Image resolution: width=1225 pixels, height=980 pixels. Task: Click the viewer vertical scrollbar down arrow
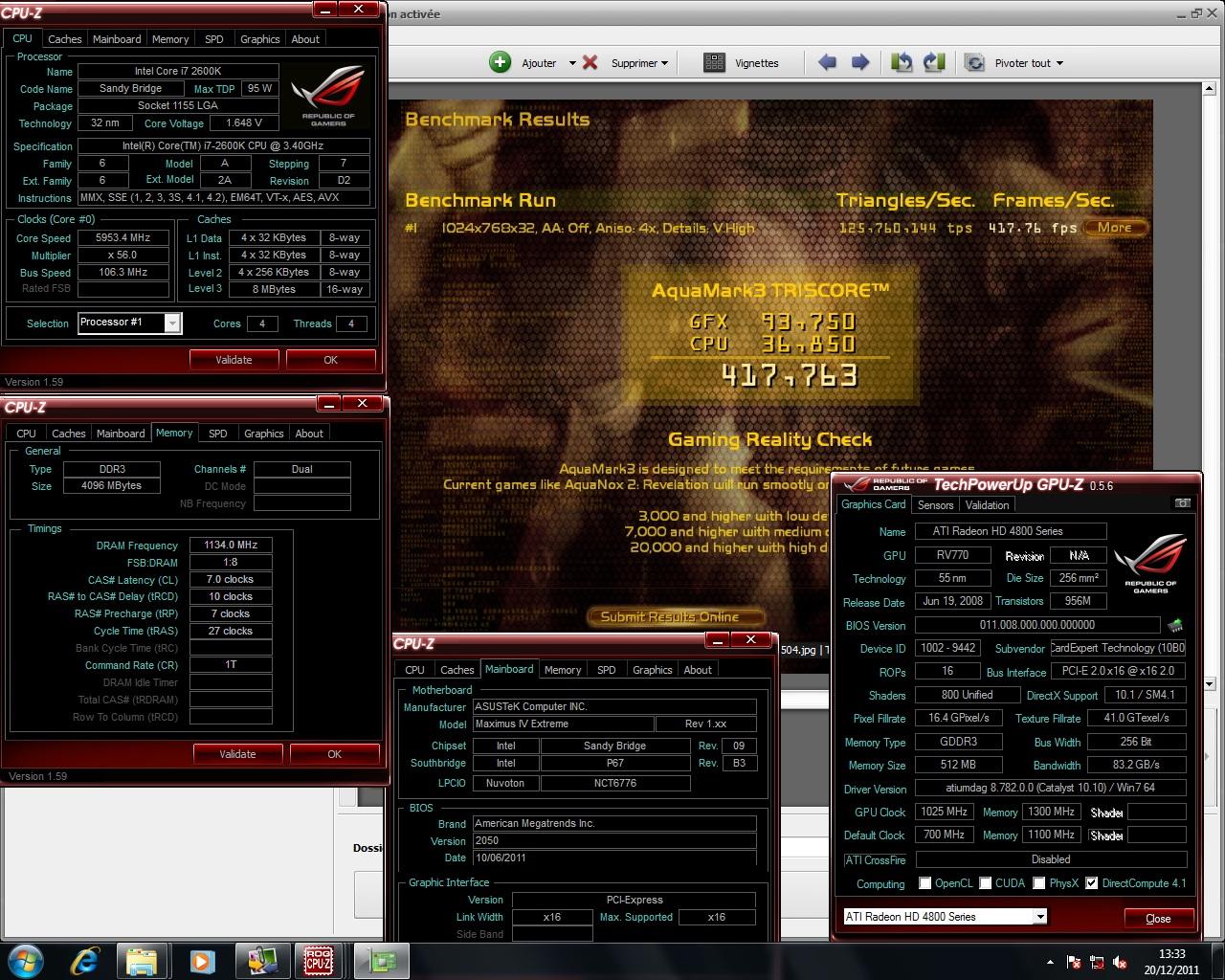[1210, 684]
